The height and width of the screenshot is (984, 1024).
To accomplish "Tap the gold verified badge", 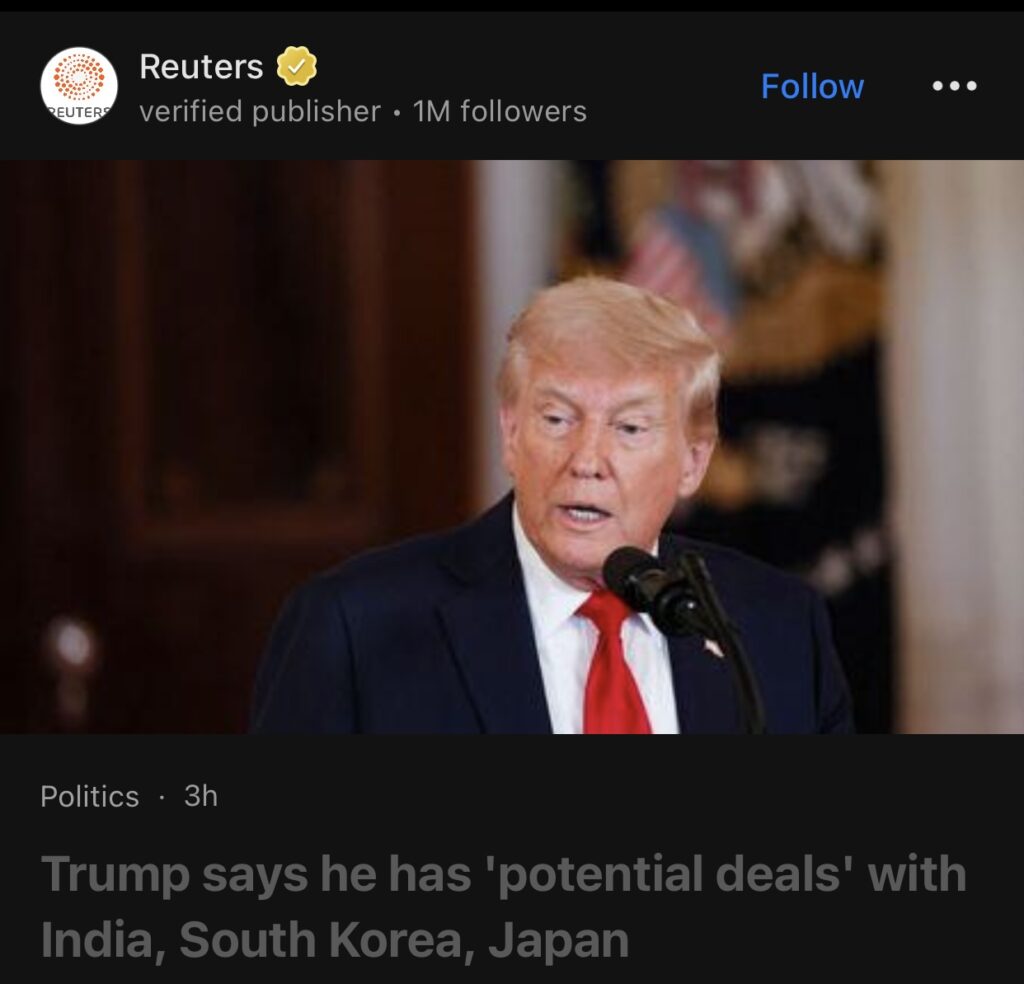I will tap(296, 66).
